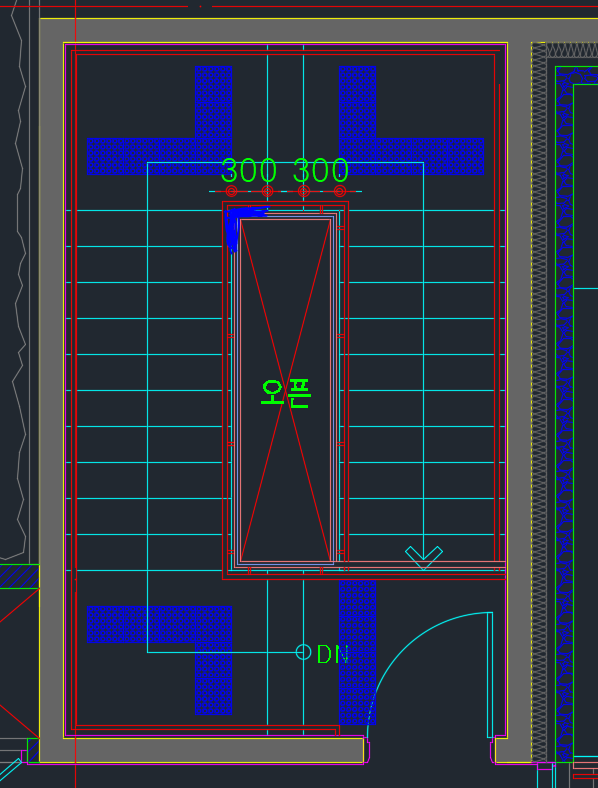The height and width of the screenshot is (788, 598).
Task: Select the blue hatched vertical bar near DN
Action: 357,652
